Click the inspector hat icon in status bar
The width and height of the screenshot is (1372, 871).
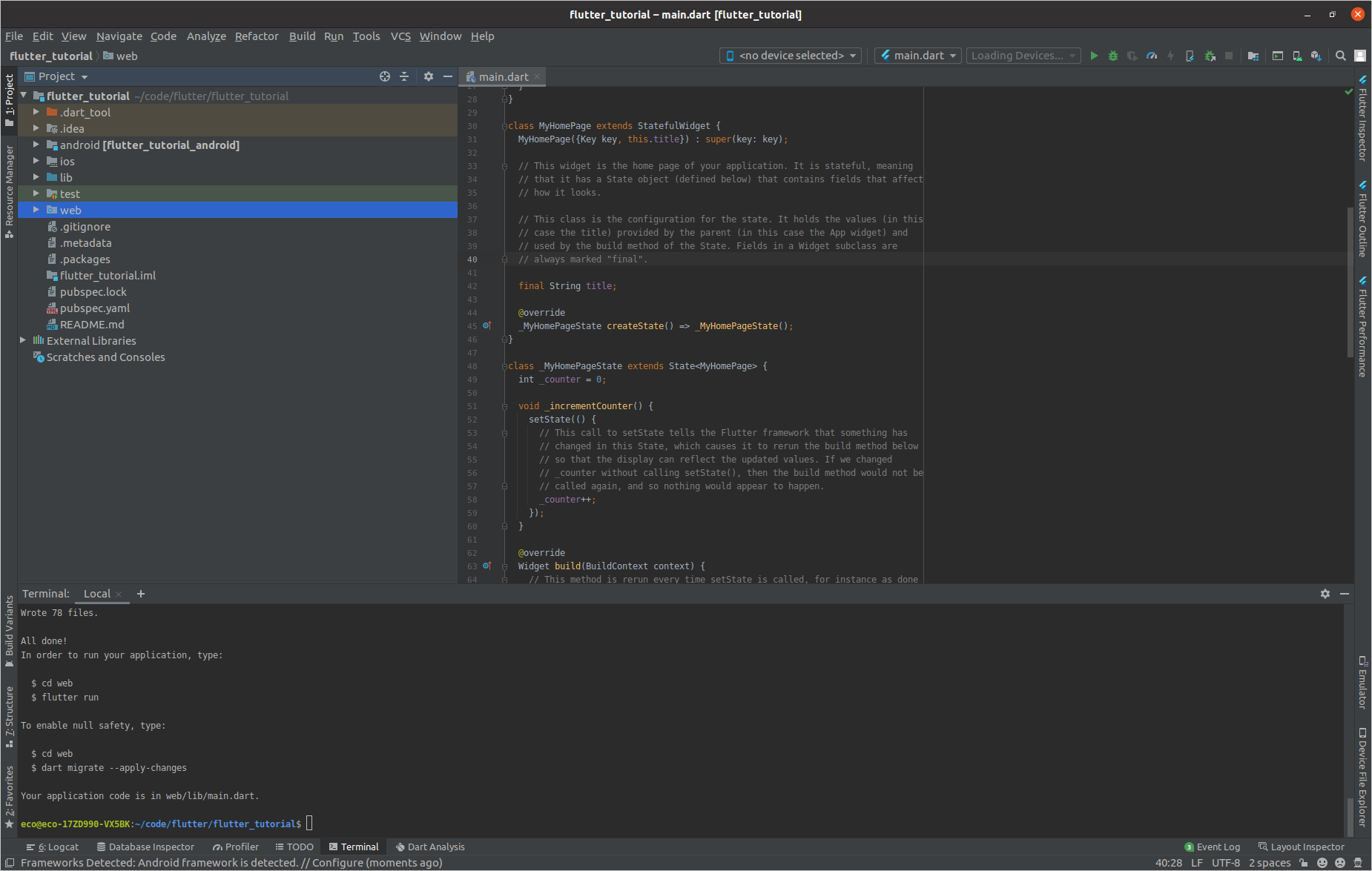tap(1358, 863)
